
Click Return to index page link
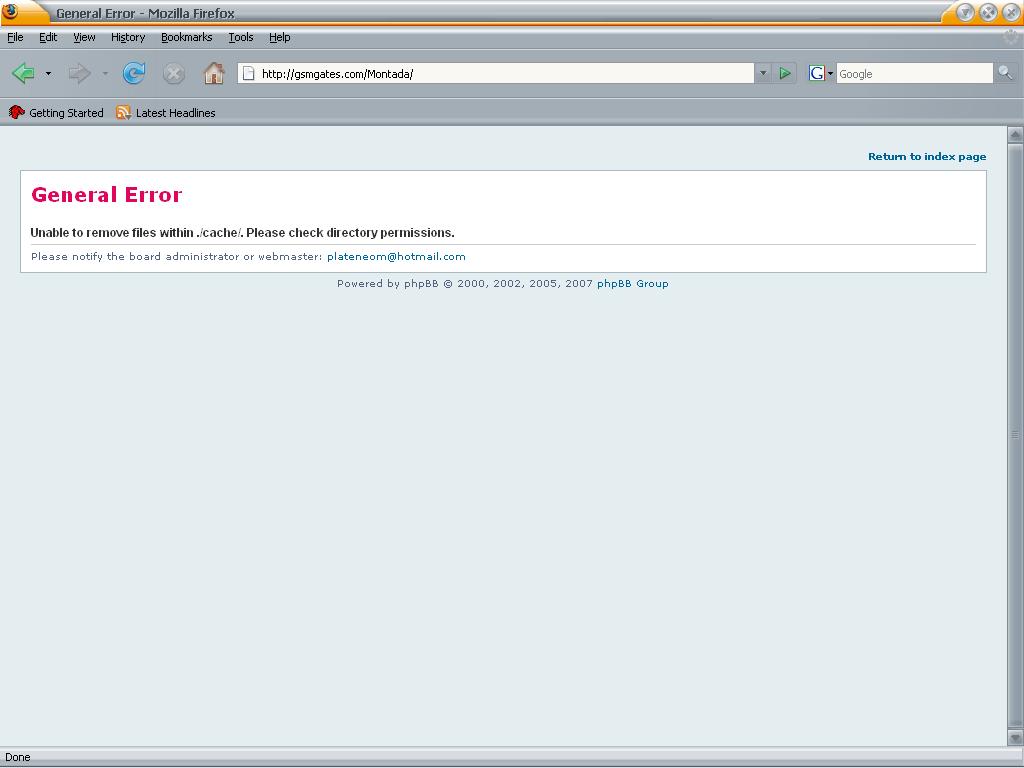click(926, 156)
